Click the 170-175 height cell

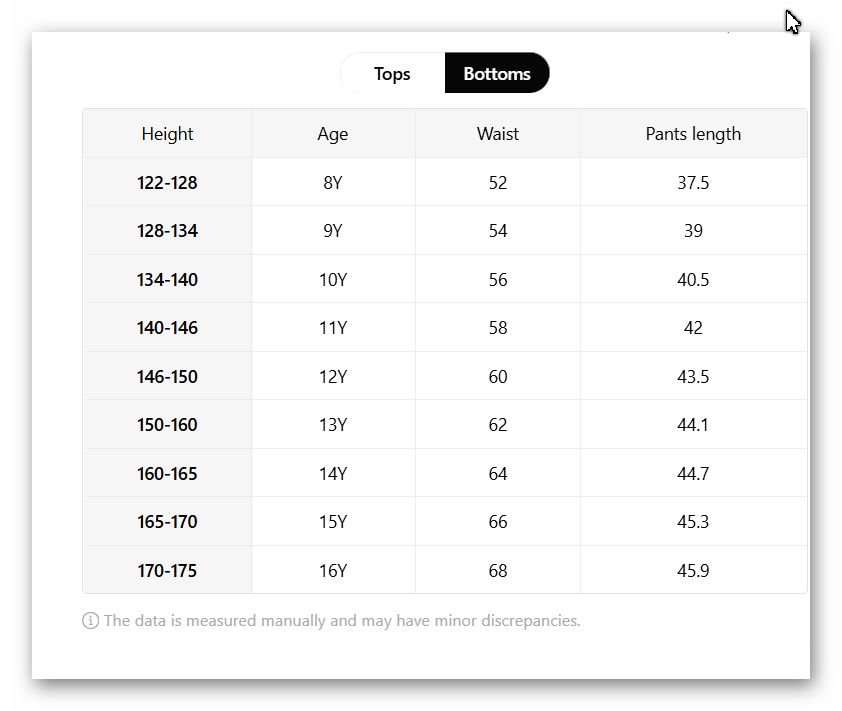click(167, 571)
